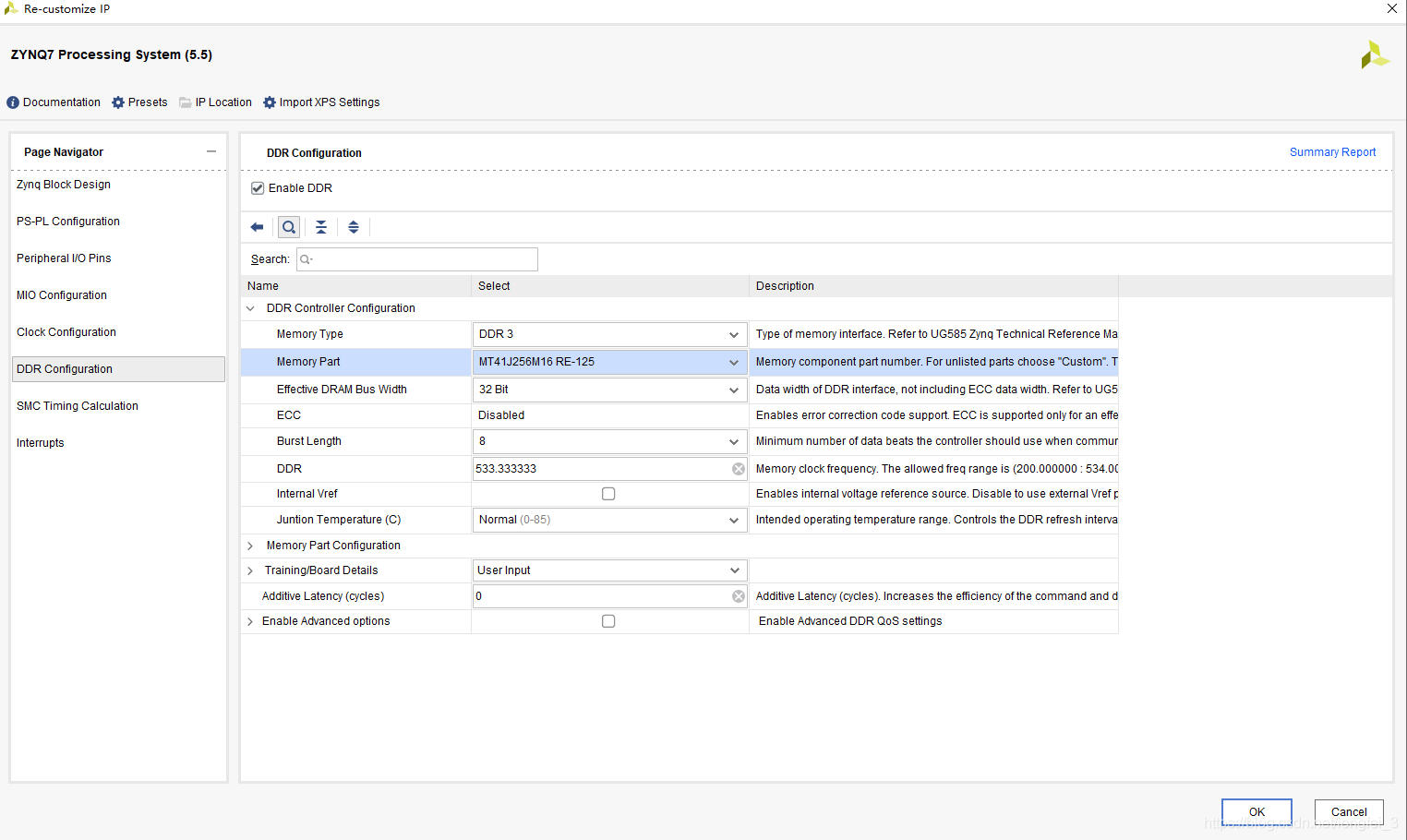Minimize the Page Navigator panel

[x=211, y=151]
